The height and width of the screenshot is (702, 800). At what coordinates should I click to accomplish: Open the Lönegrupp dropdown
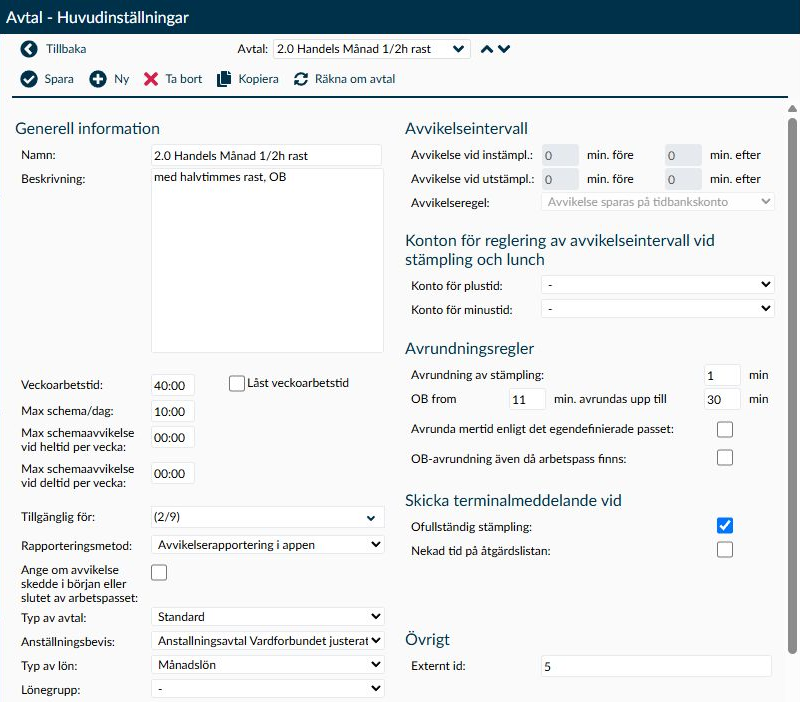tap(268, 689)
